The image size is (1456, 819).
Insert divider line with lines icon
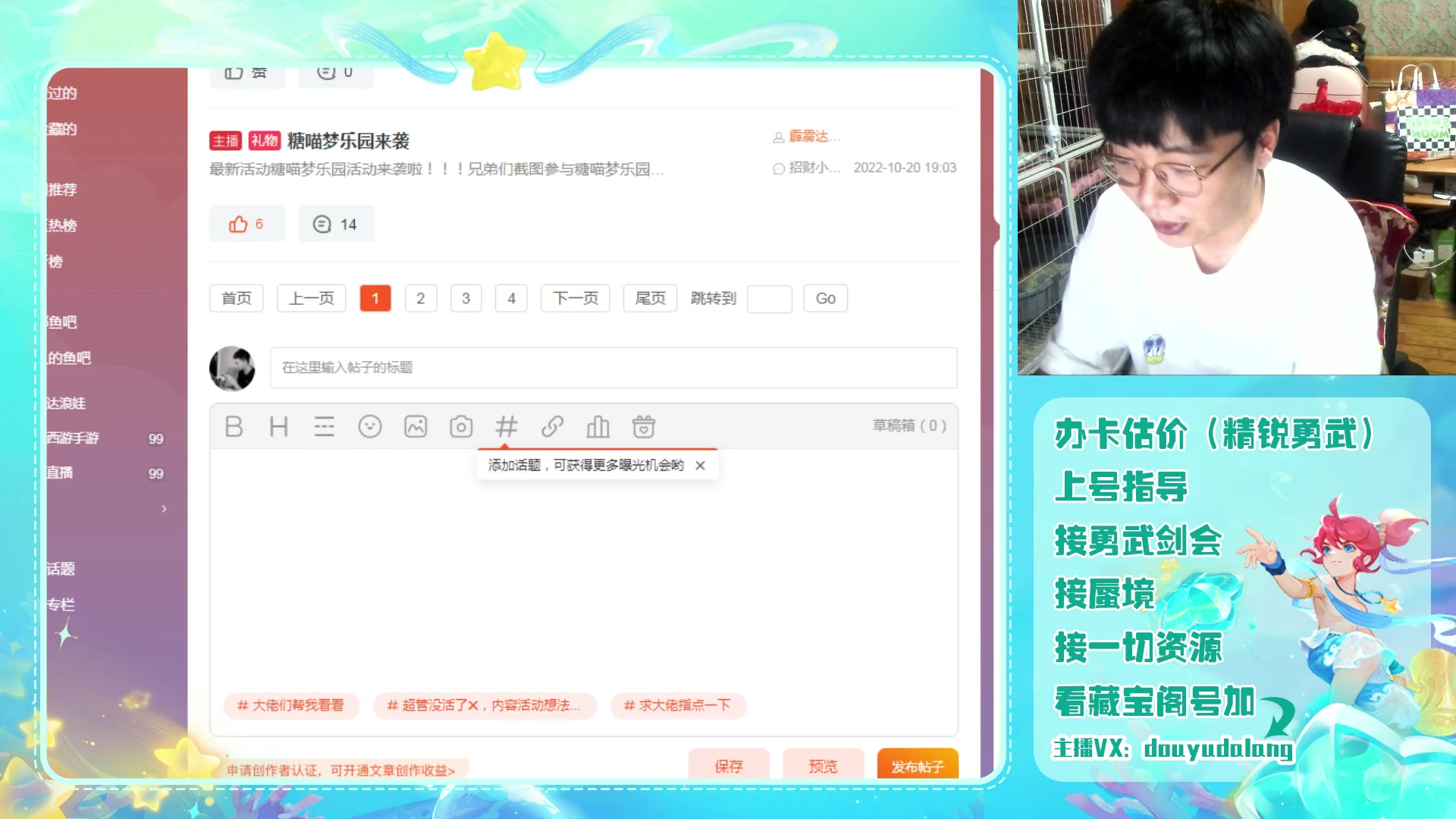coord(324,427)
